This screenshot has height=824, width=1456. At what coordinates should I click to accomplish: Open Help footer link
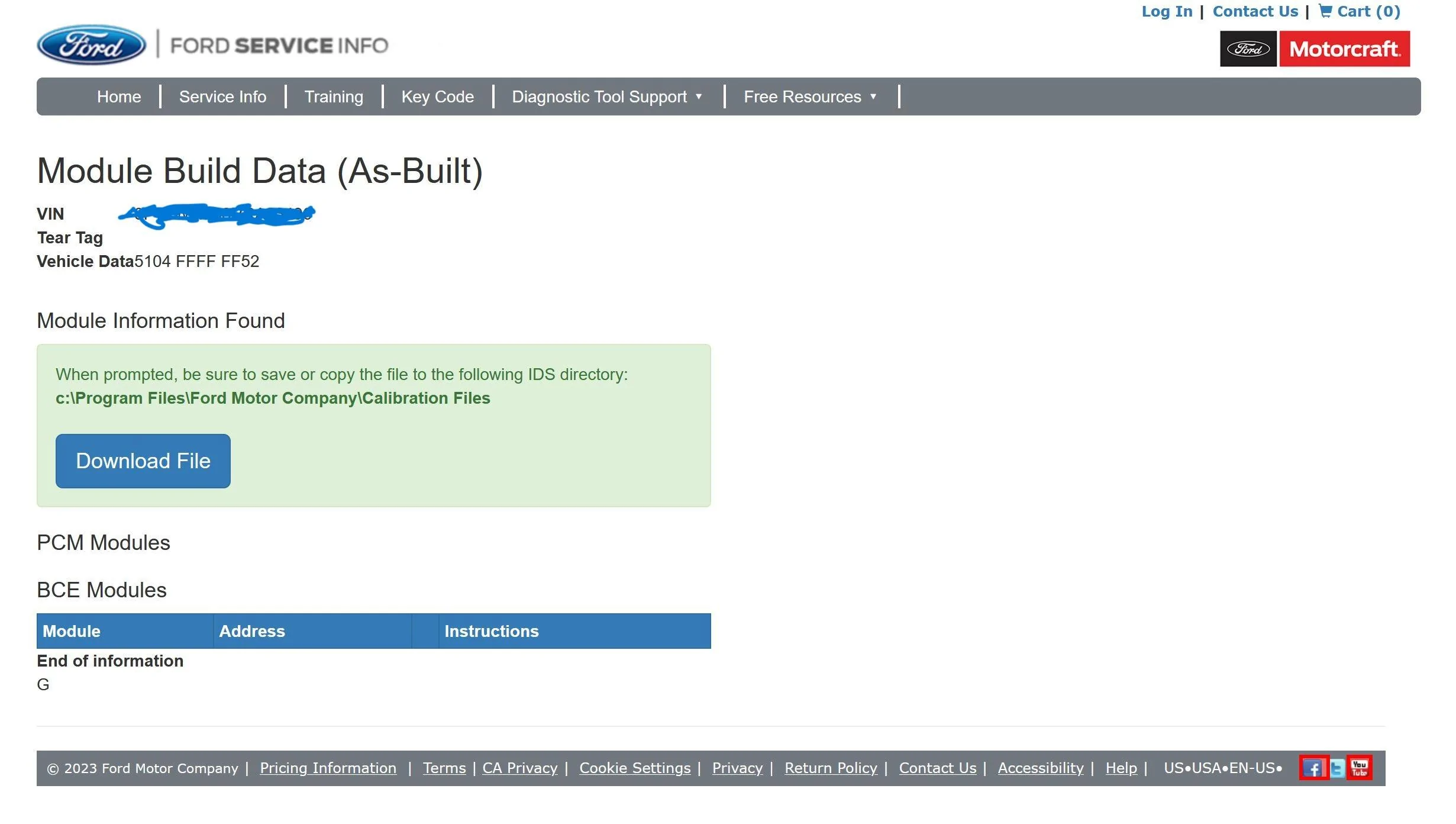tap(1121, 768)
